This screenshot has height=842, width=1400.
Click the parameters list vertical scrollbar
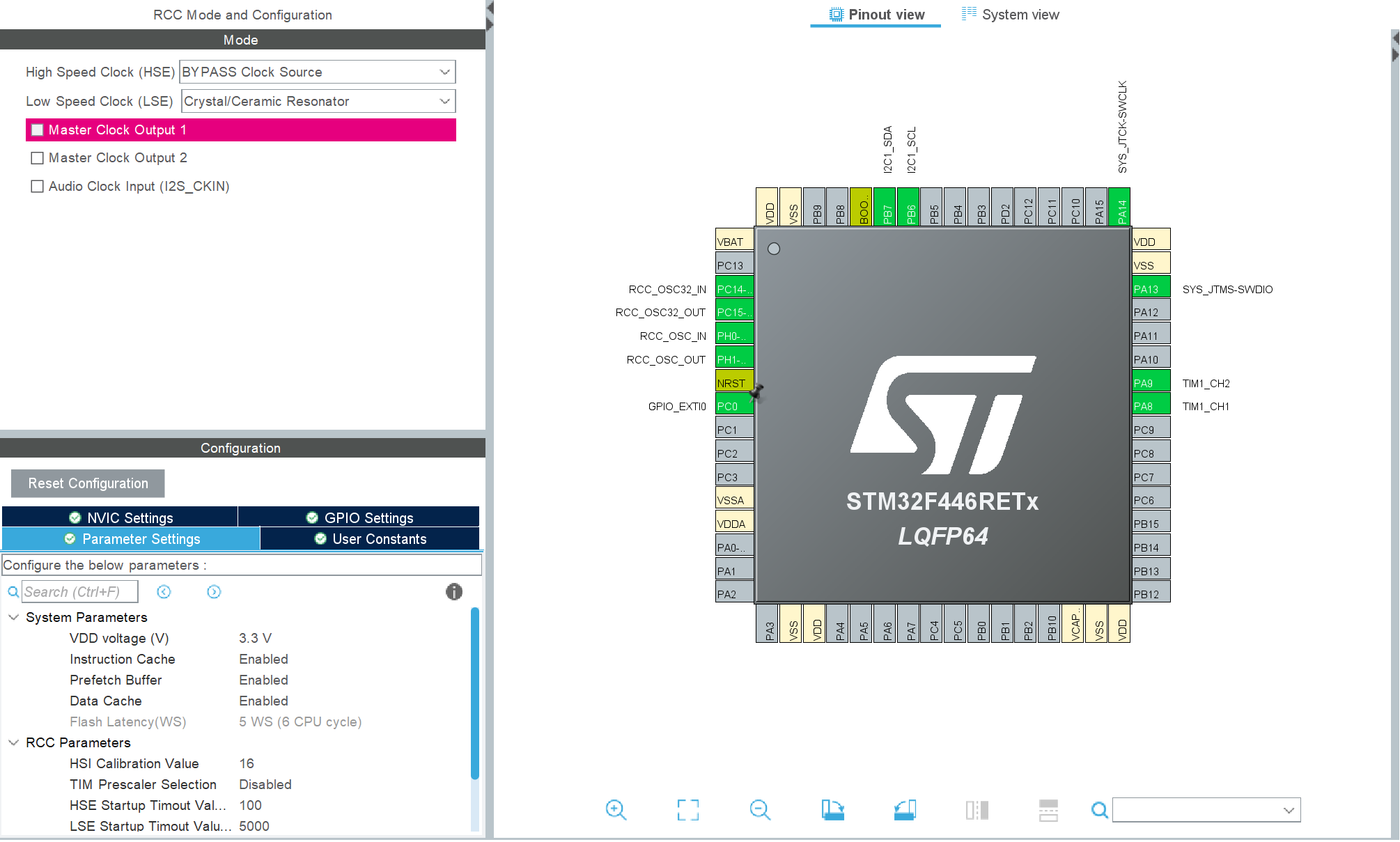(475, 694)
